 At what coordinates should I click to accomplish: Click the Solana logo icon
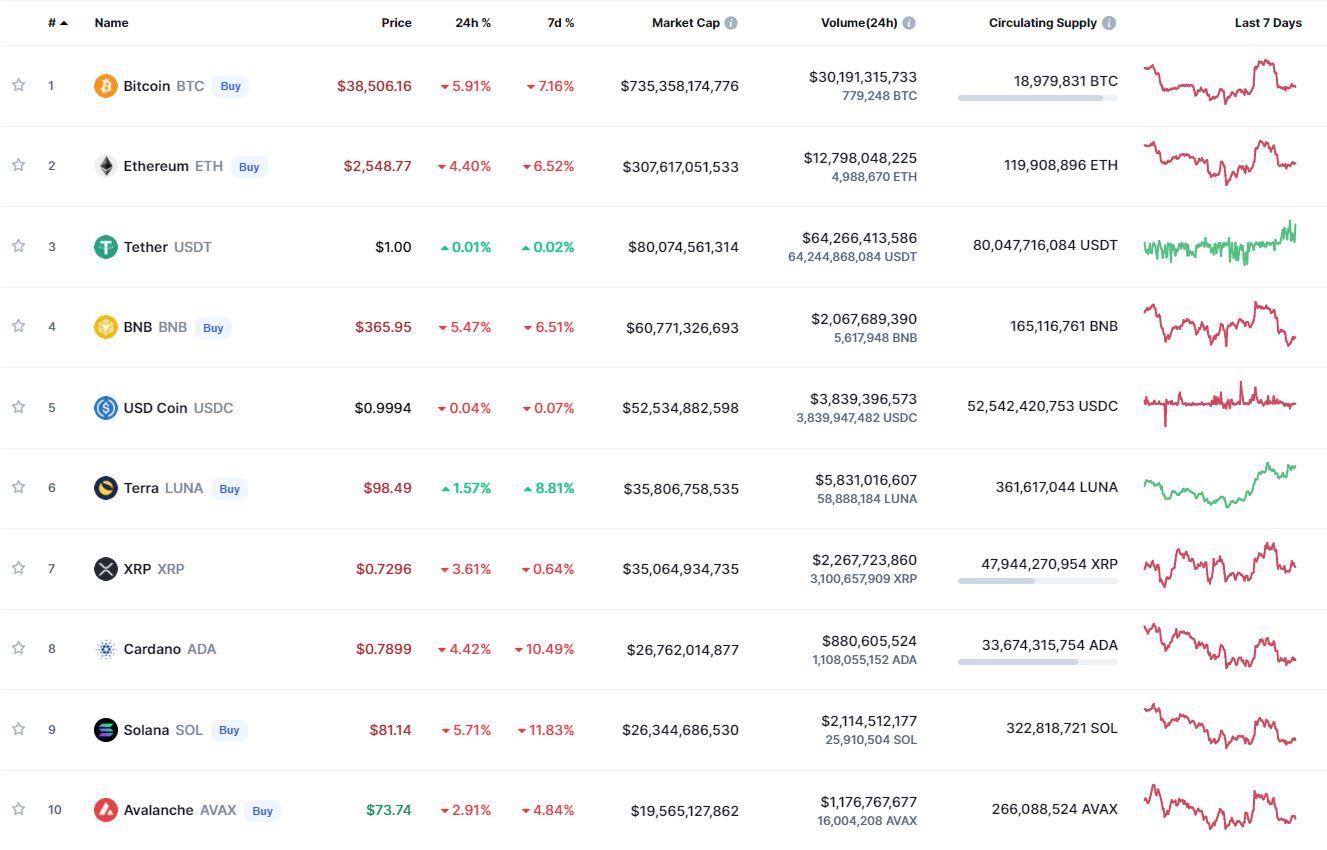tap(105, 730)
